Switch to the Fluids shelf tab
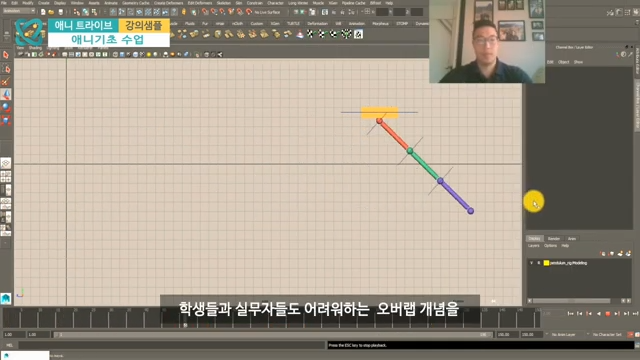 [x=190, y=24]
